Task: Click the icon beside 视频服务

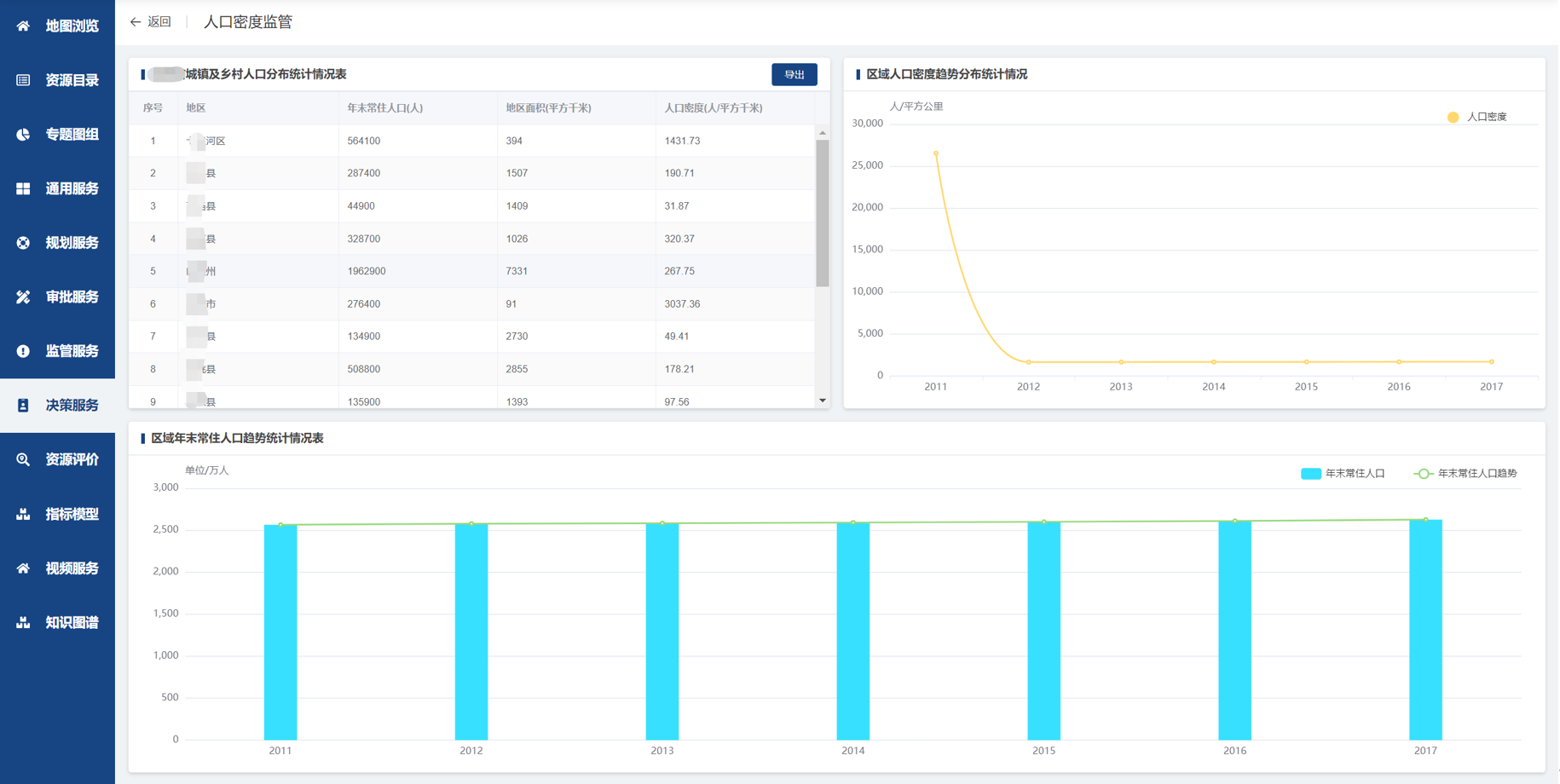Action: pos(23,568)
